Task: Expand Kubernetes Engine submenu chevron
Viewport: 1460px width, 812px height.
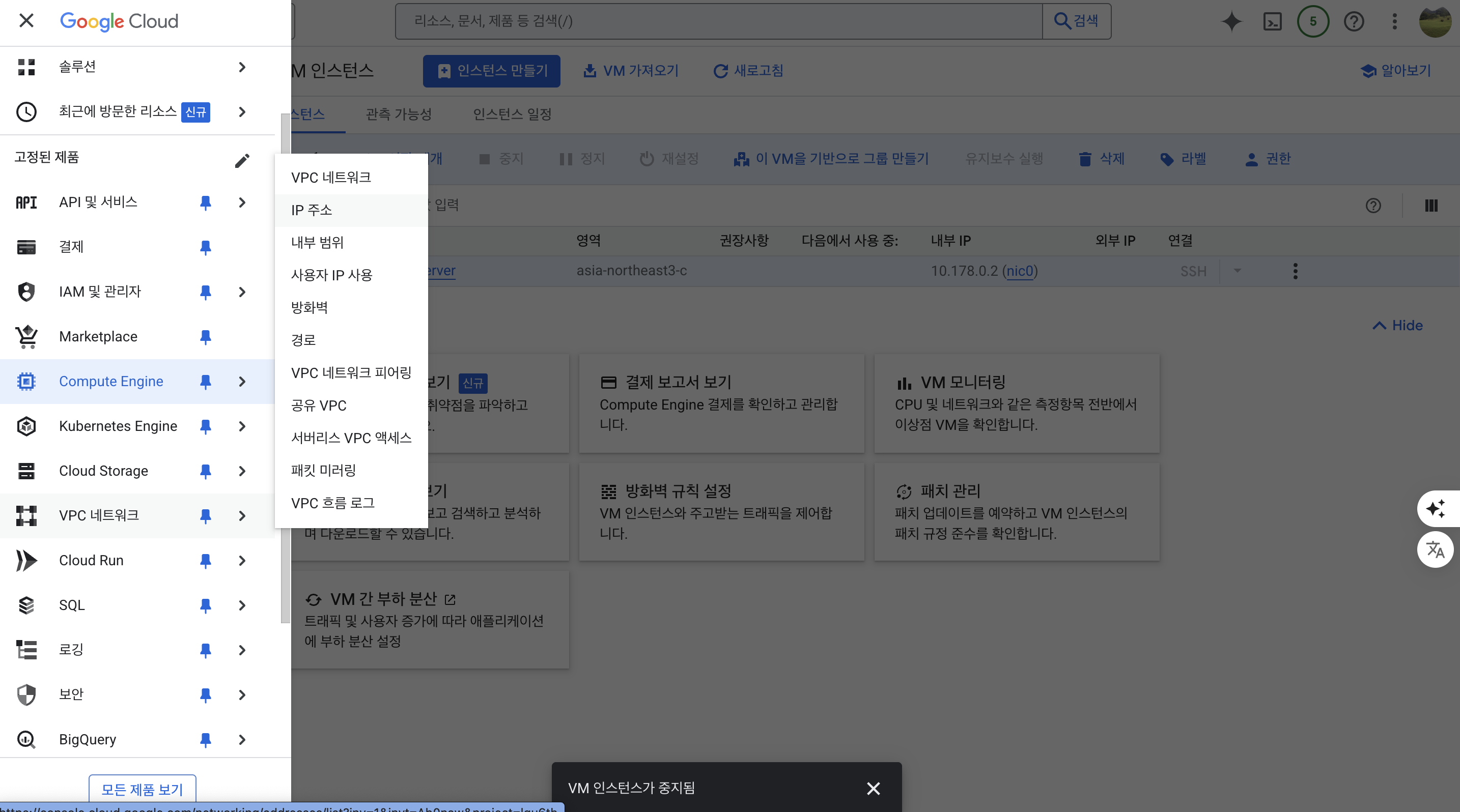Action: [x=242, y=426]
